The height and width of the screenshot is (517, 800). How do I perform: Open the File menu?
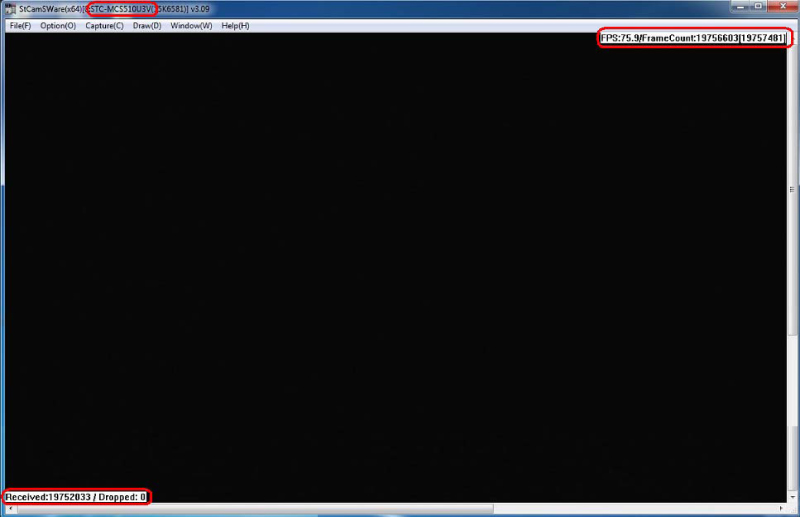coord(20,25)
